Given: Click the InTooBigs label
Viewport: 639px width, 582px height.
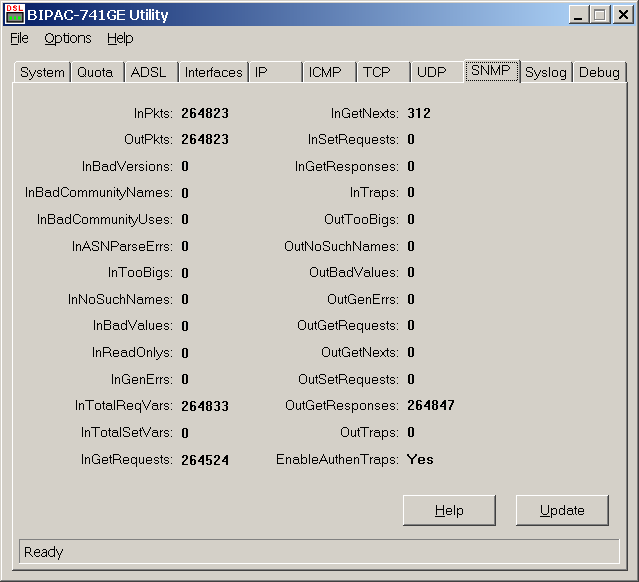Looking at the screenshot, I should click(140, 272).
